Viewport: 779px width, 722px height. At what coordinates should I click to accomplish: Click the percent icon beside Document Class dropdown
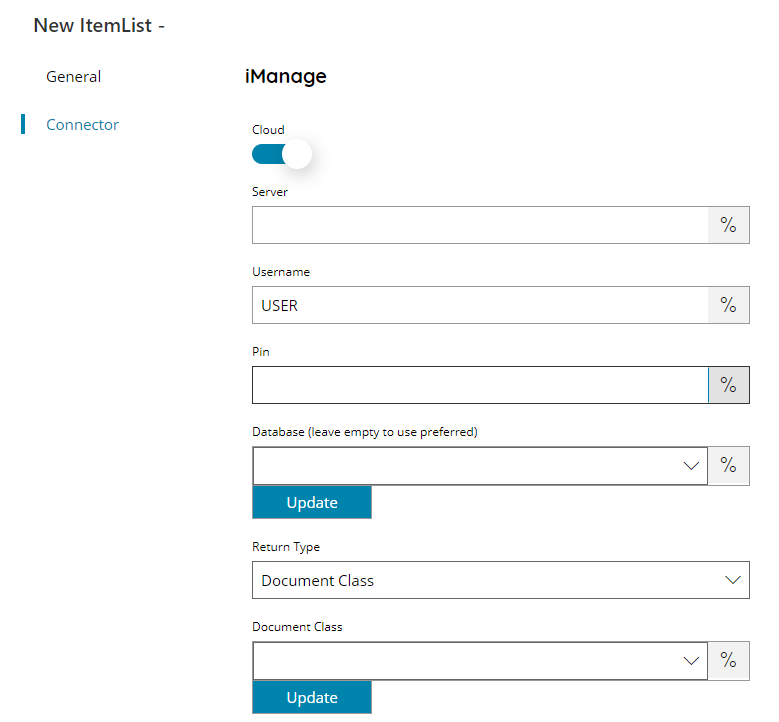(728, 660)
